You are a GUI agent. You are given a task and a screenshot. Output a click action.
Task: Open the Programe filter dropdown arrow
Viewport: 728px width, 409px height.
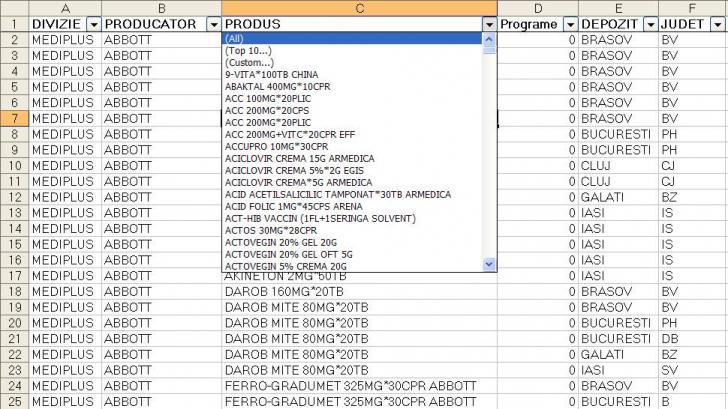tap(570, 24)
